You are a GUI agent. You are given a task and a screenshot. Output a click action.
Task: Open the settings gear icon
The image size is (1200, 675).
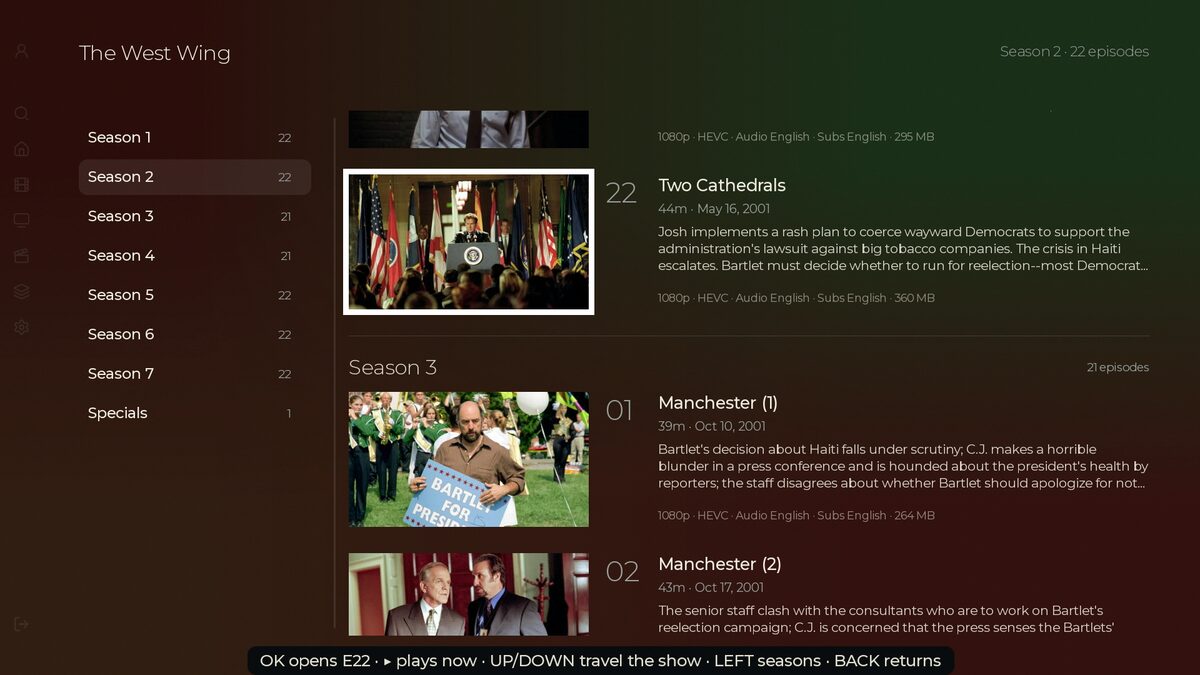pyautogui.click(x=22, y=327)
